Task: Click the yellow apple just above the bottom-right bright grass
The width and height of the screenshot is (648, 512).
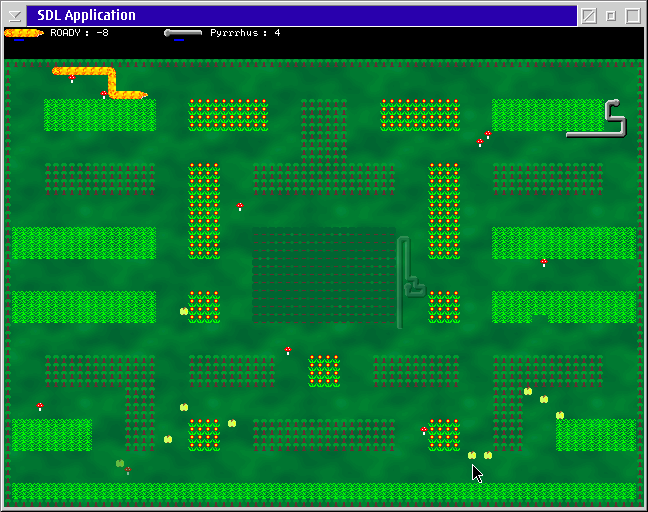Action: coord(560,415)
